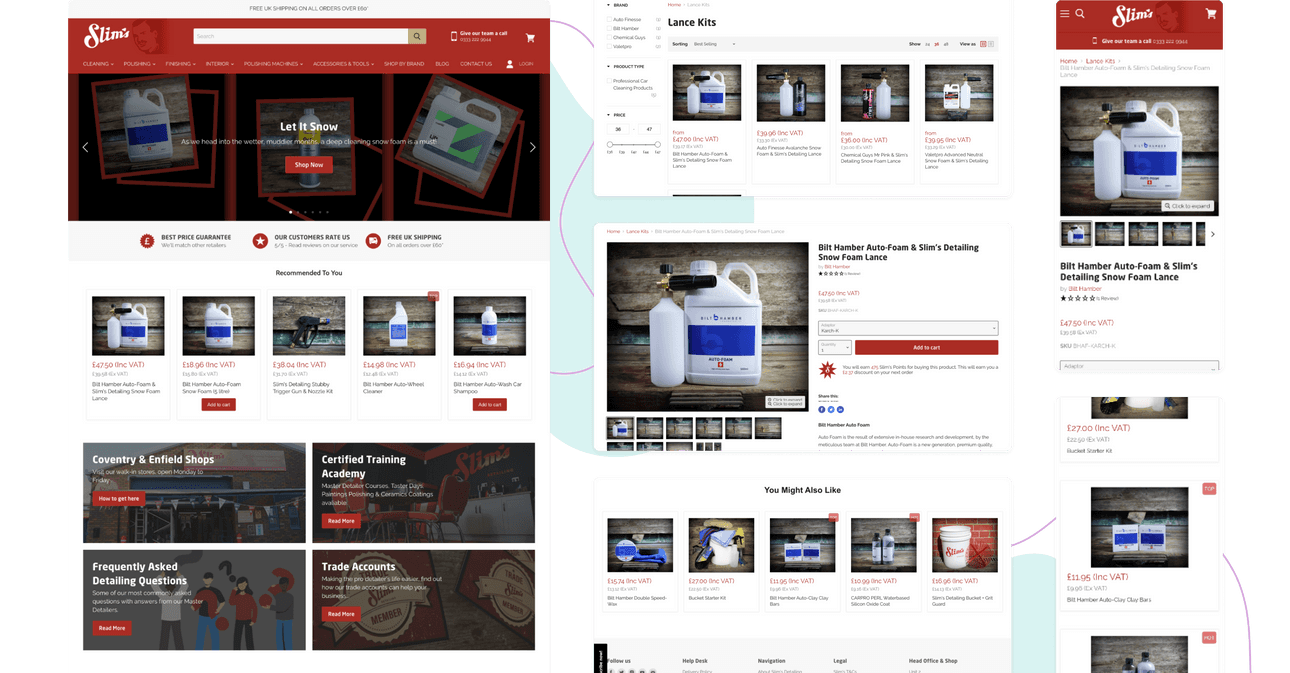Click the Slim's Points starburst badge icon

pyautogui.click(x=827, y=370)
